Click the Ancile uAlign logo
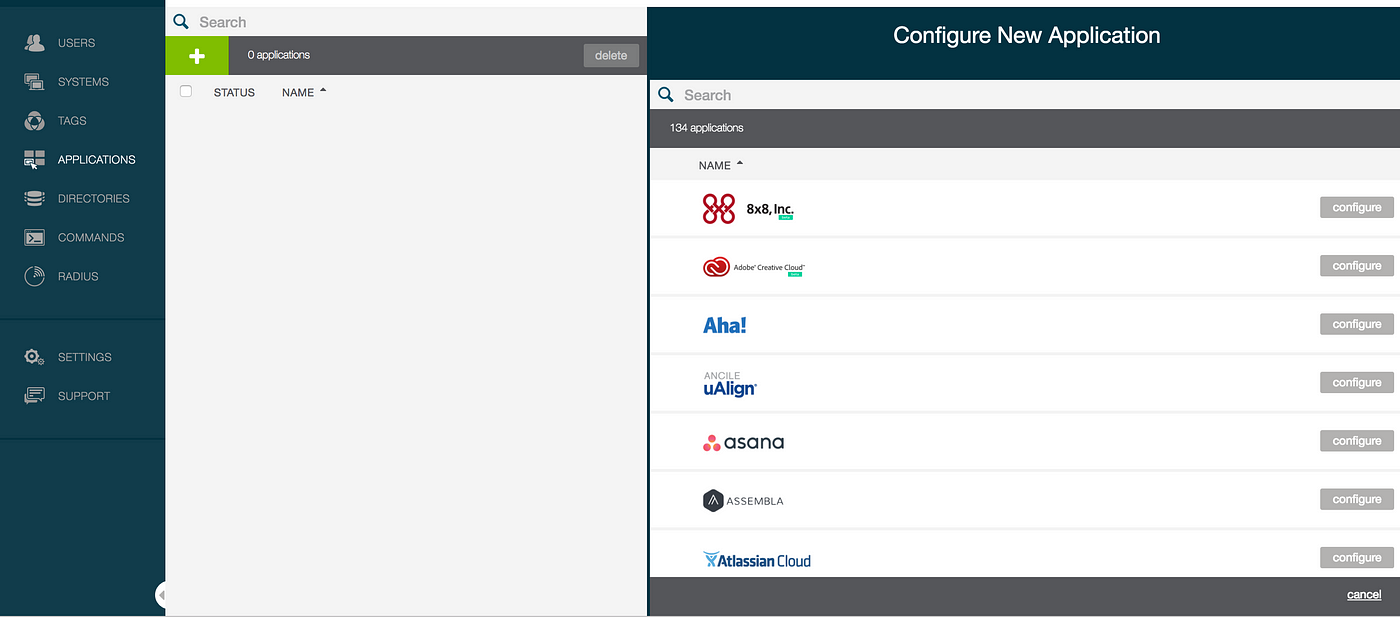Image resolution: width=1400 pixels, height=617 pixels. coord(730,383)
